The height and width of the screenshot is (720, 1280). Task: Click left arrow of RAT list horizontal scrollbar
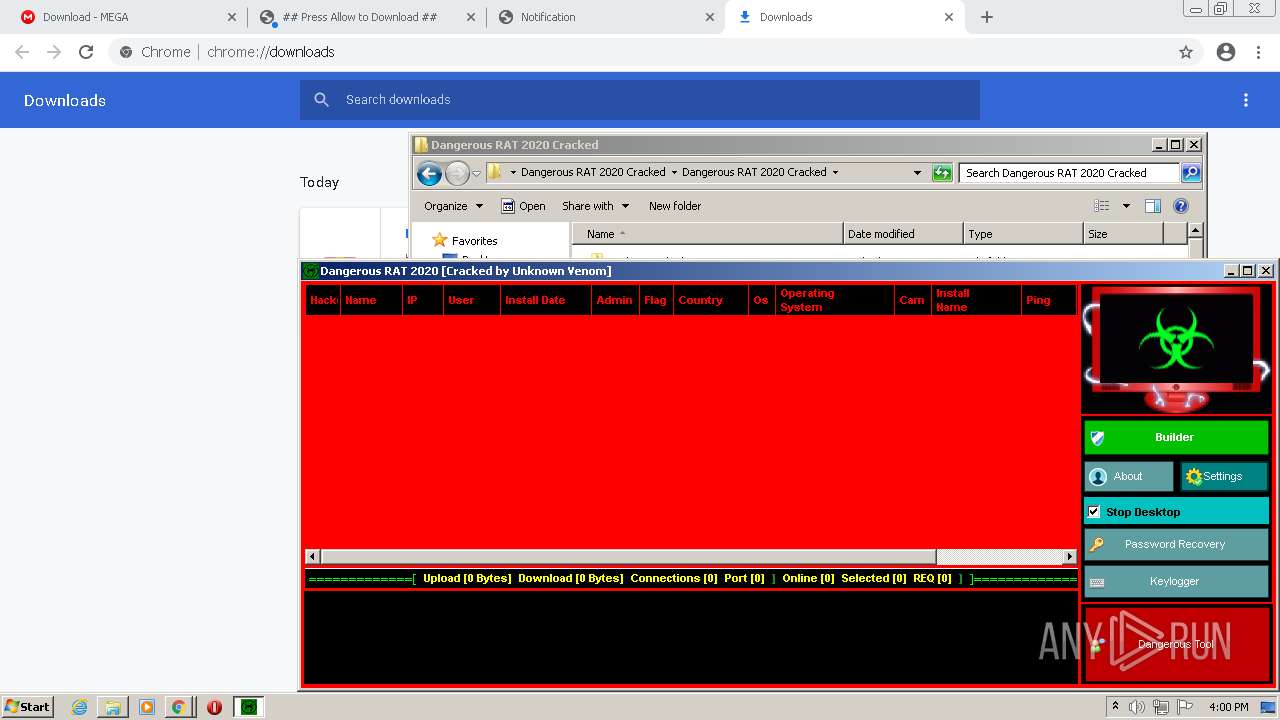pos(313,557)
